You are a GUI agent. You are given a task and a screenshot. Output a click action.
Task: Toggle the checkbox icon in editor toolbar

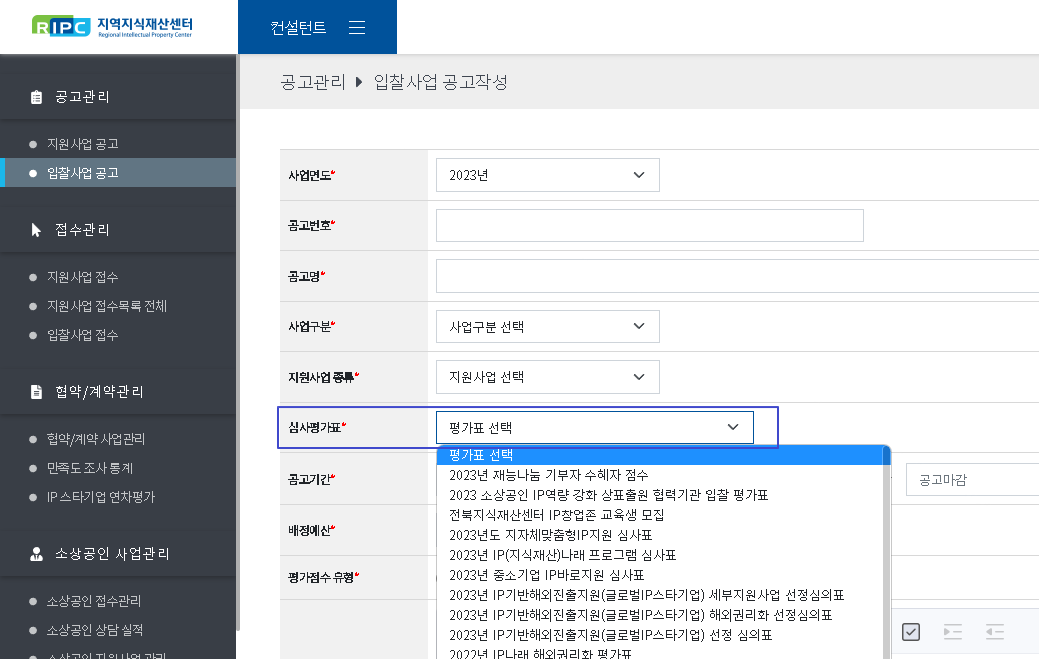click(x=911, y=631)
